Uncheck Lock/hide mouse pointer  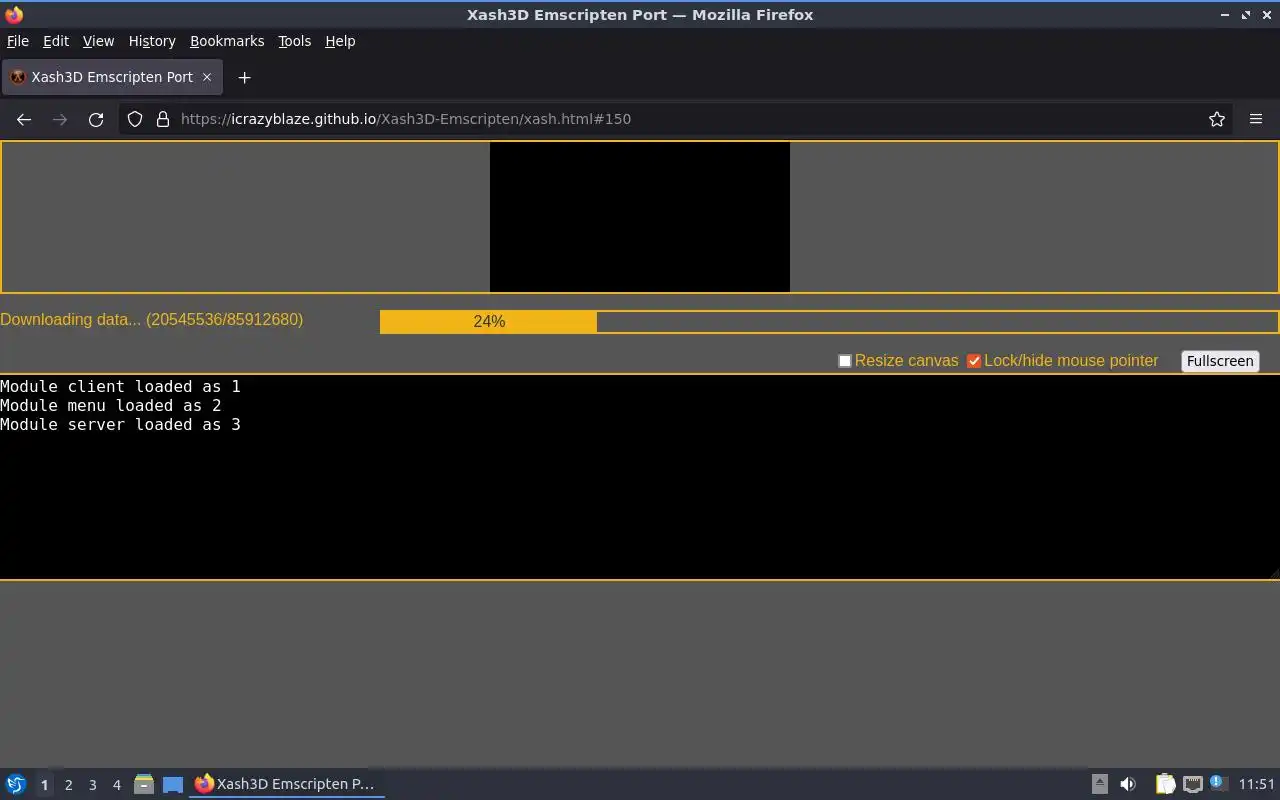click(x=974, y=361)
